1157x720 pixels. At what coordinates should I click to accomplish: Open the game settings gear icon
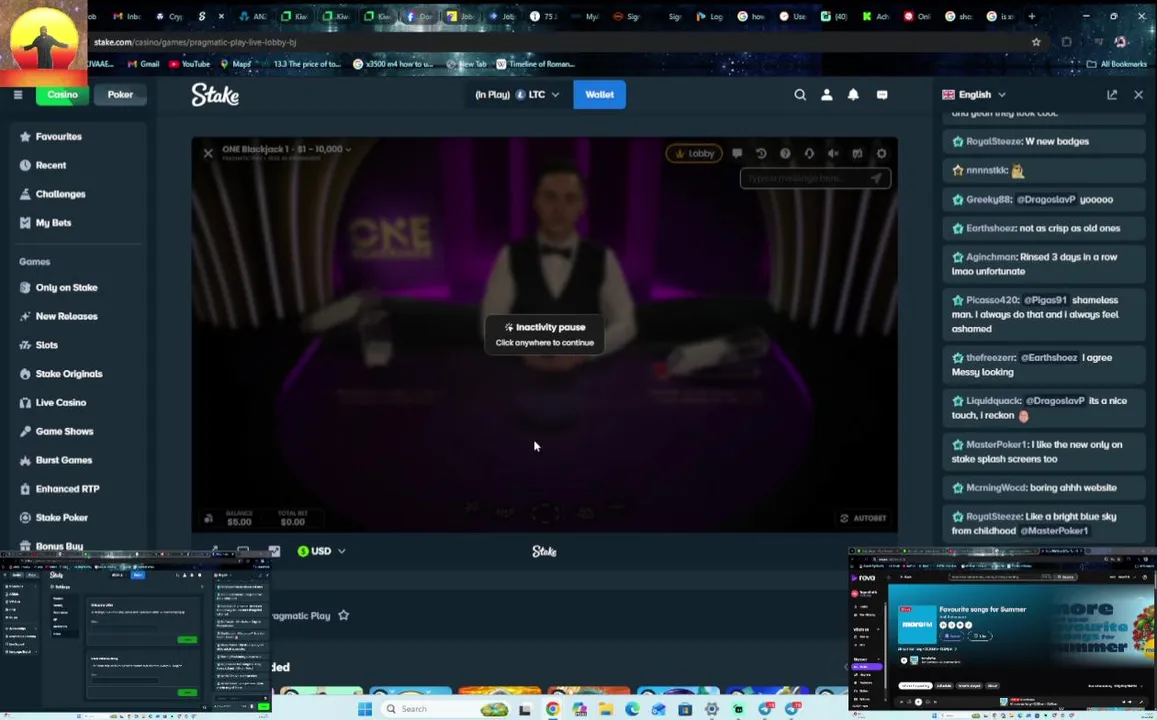pos(882,153)
